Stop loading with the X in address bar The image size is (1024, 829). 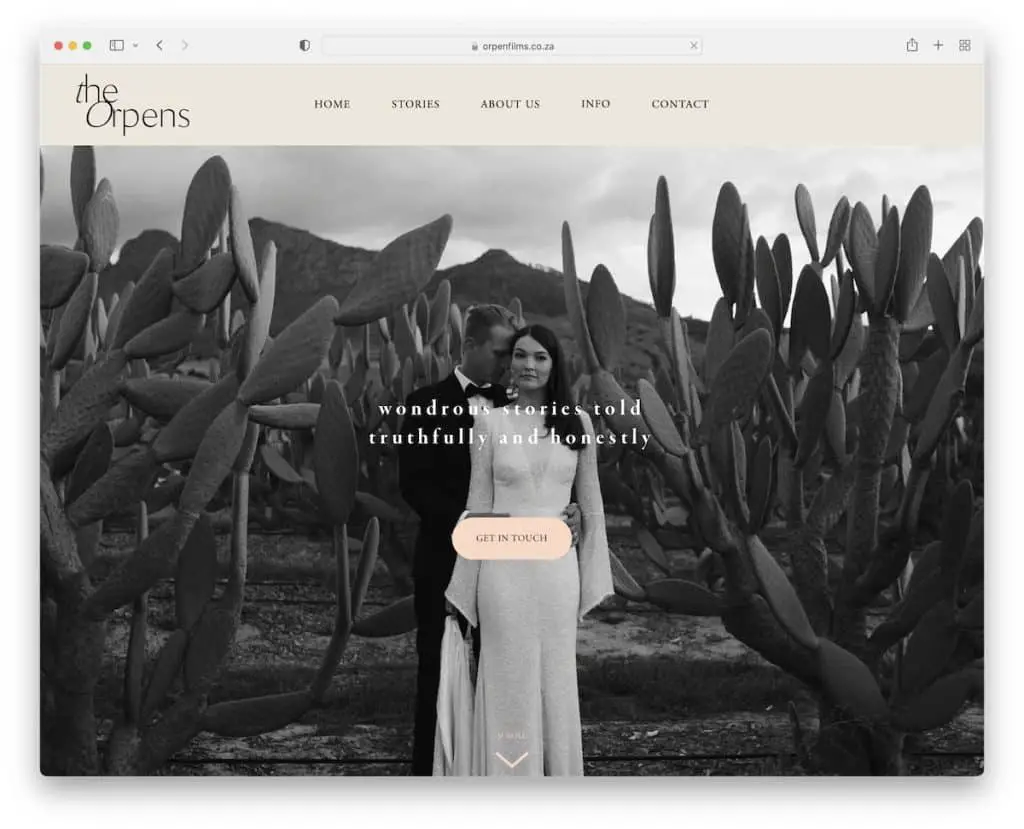[694, 46]
